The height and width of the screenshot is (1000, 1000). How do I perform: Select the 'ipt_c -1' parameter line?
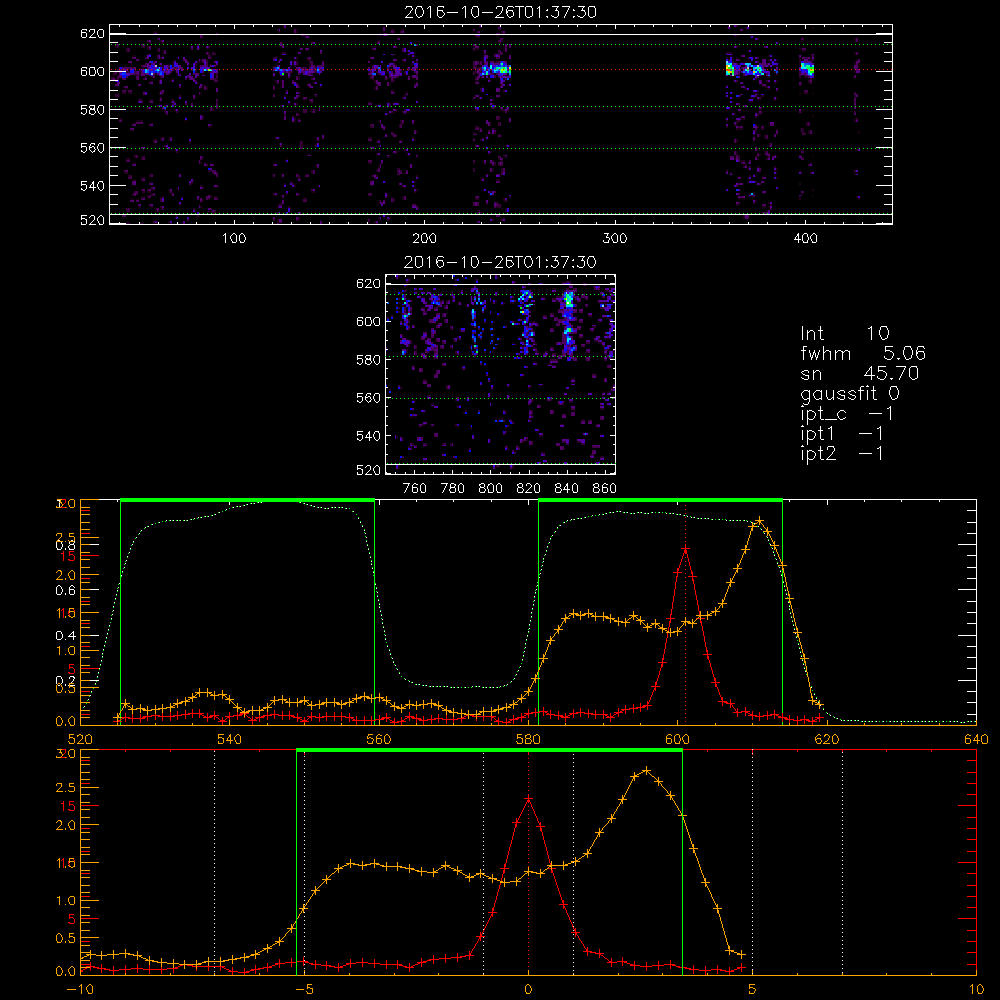tap(847, 414)
